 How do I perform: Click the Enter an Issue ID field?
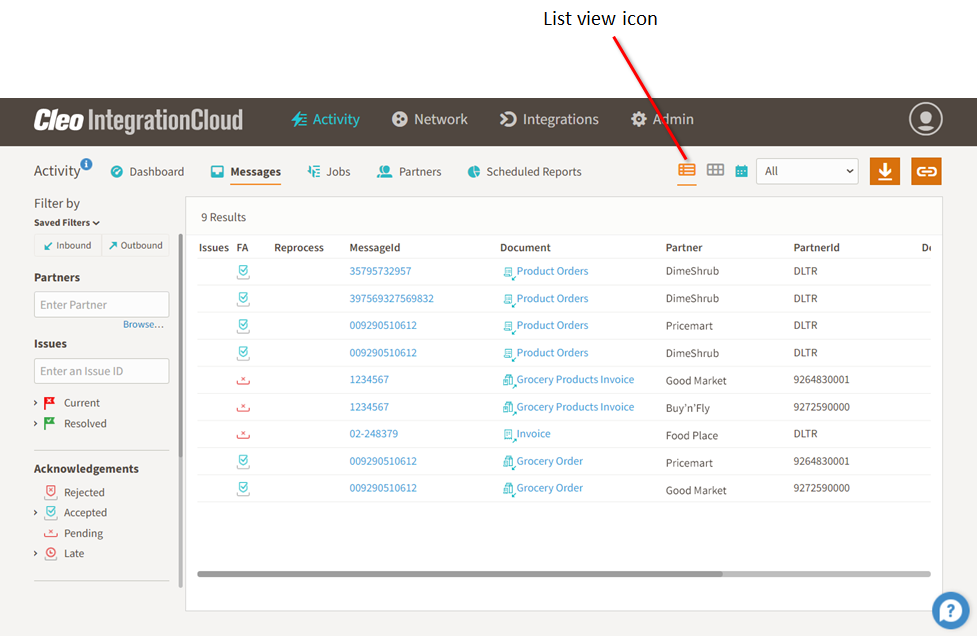101,371
